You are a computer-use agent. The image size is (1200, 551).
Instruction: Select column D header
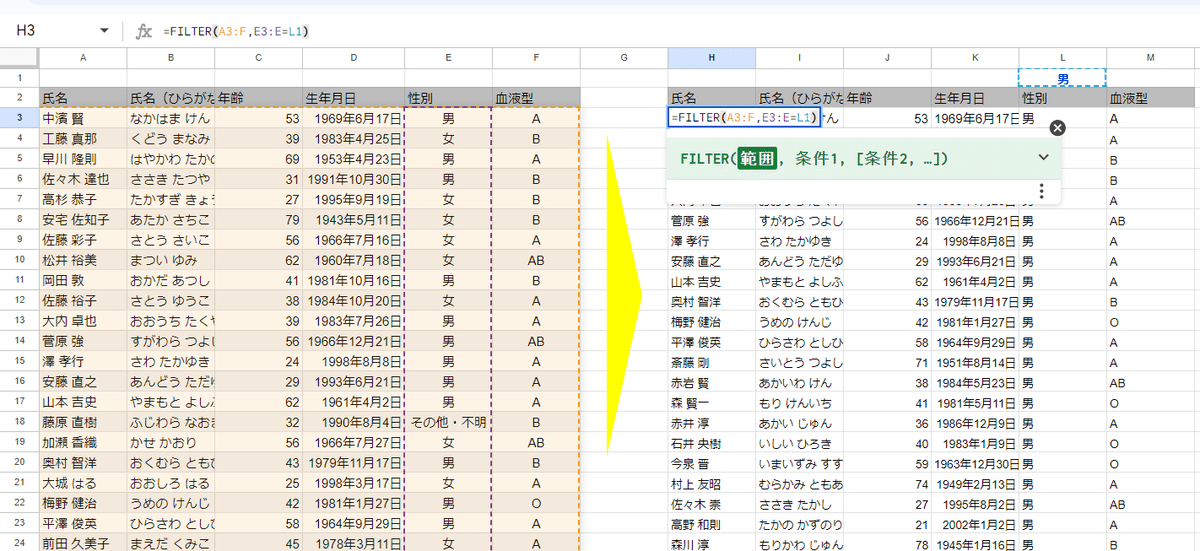[x=354, y=58]
